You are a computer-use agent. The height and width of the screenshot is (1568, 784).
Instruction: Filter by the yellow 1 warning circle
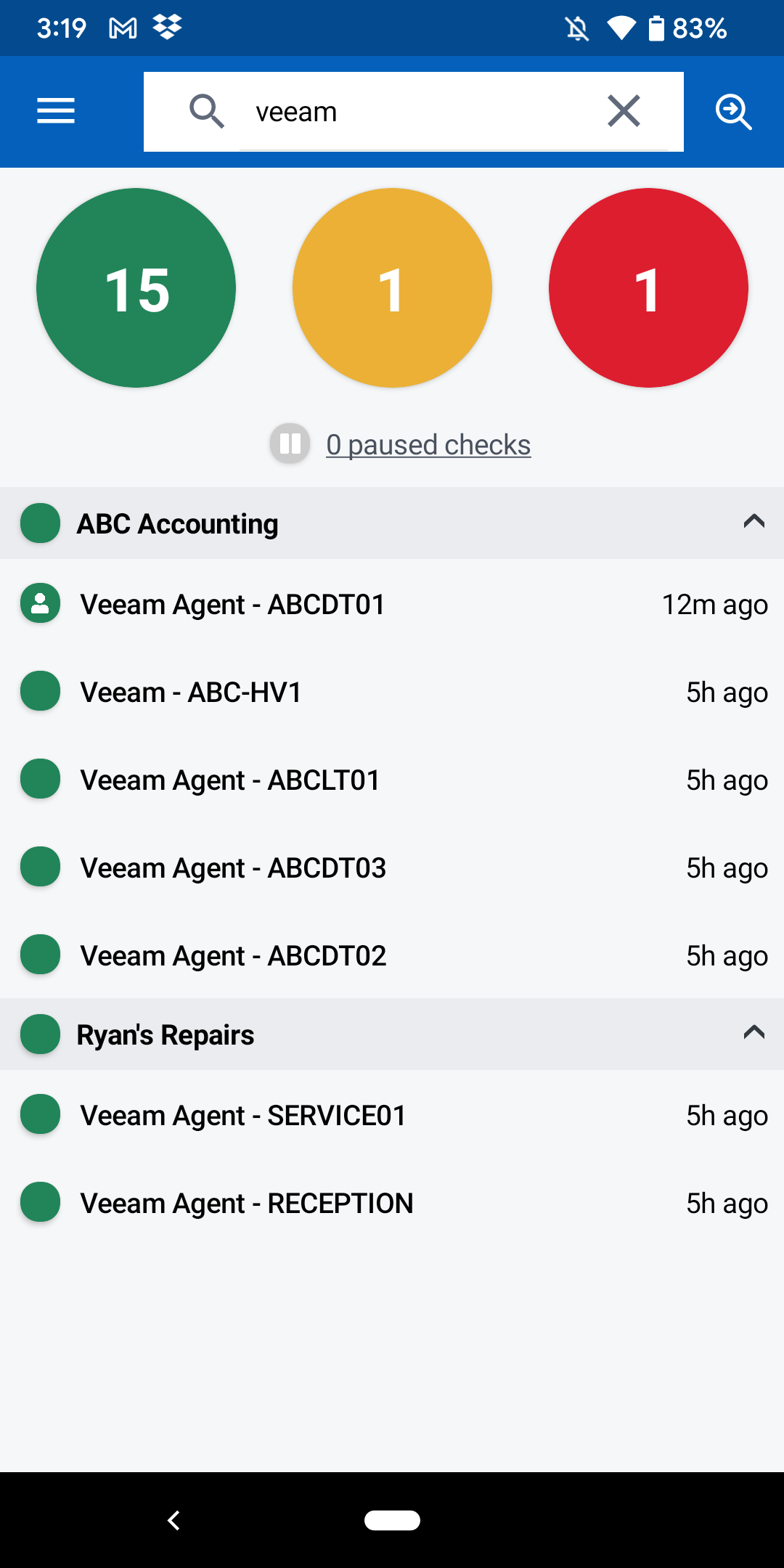point(392,288)
